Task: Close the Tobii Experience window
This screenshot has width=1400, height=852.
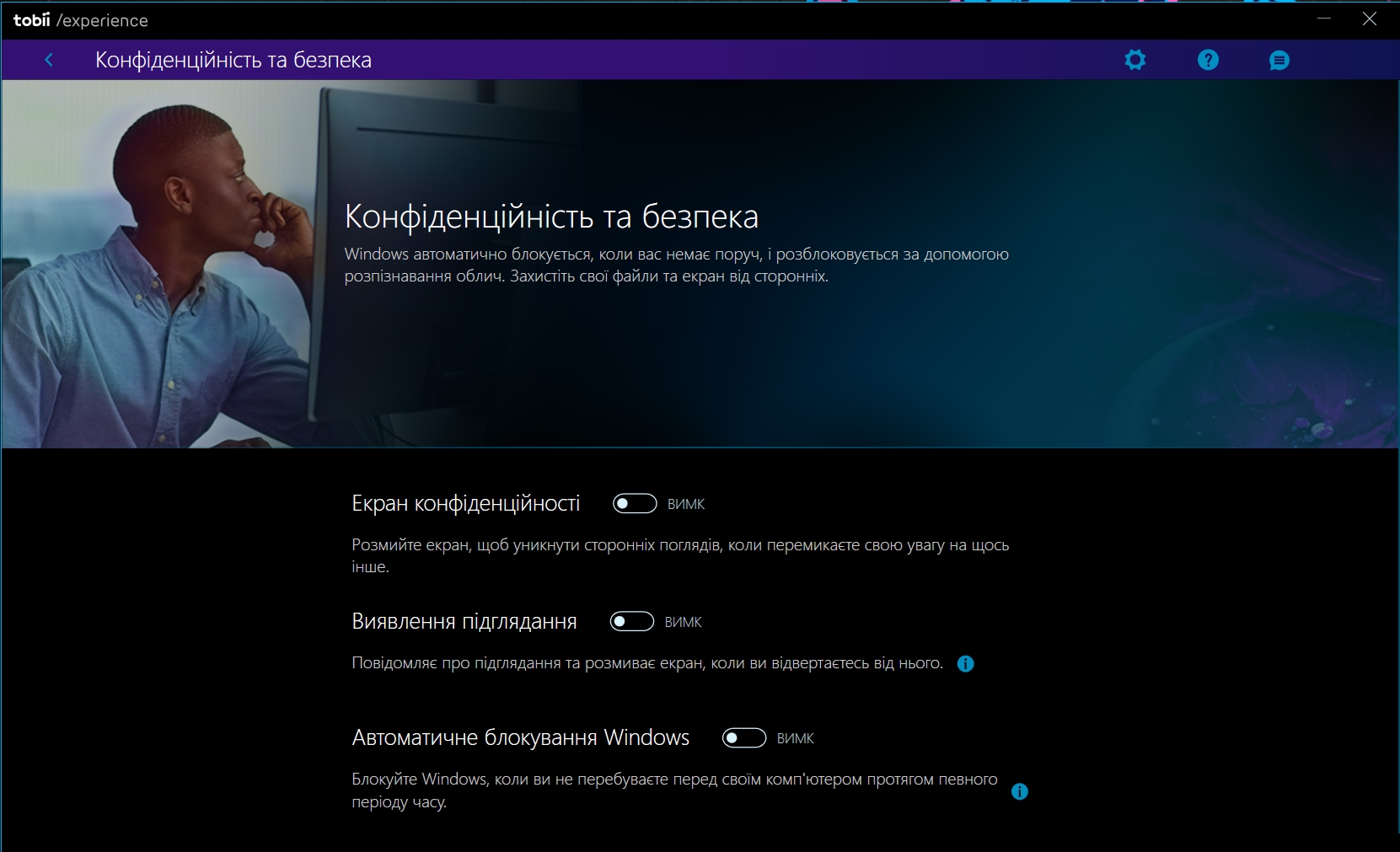Action: point(1370,19)
